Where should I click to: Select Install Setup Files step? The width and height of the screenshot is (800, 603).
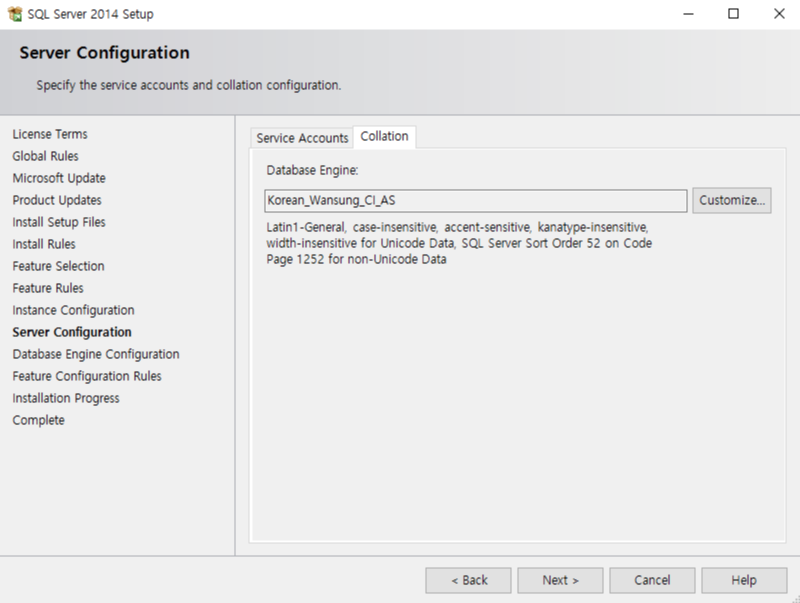coord(59,222)
